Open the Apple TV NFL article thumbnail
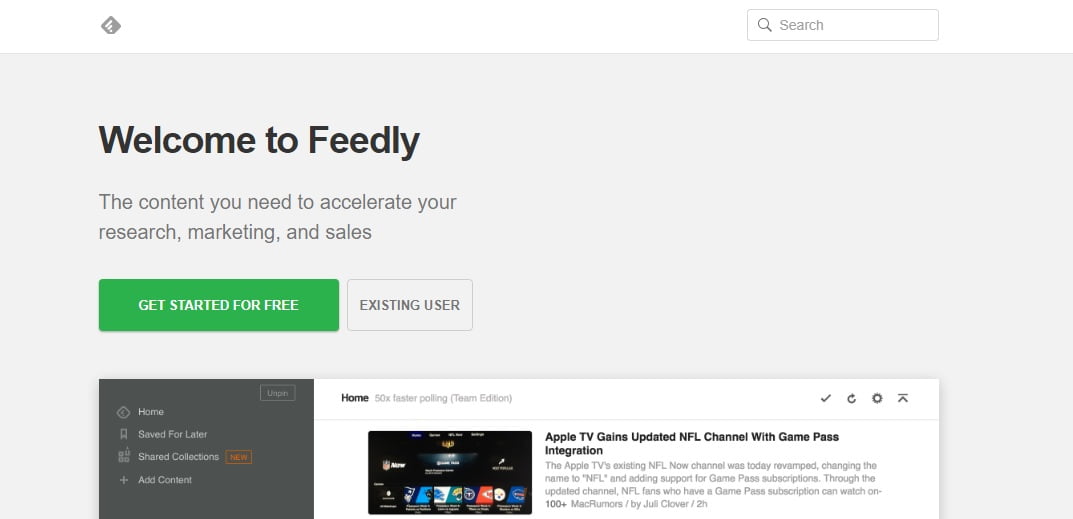This screenshot has height=519, width=1073. 450,472
